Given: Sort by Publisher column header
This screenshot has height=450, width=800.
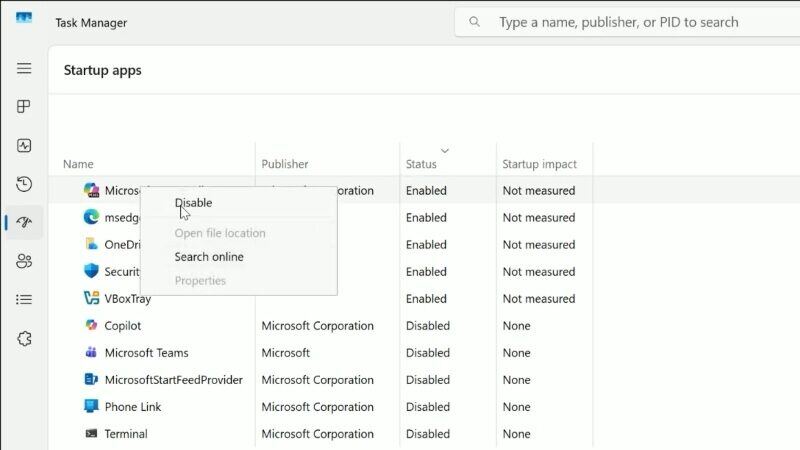Looking at the screenshot, I should coord(285,164).
